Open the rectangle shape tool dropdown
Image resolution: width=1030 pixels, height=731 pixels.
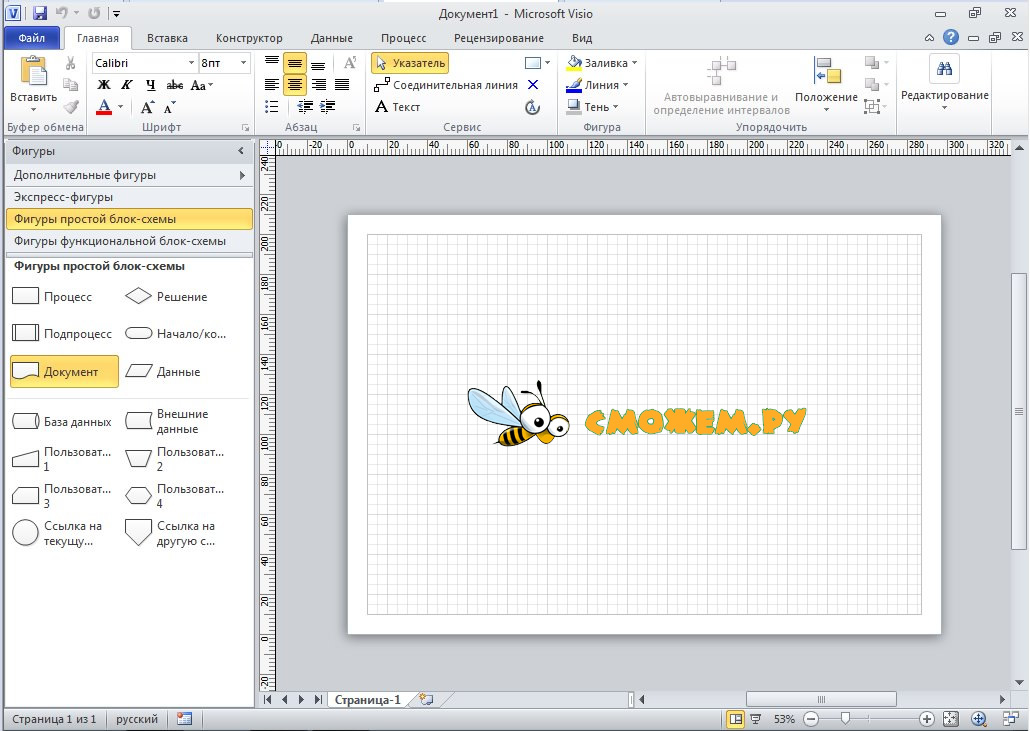pos(547,63)
